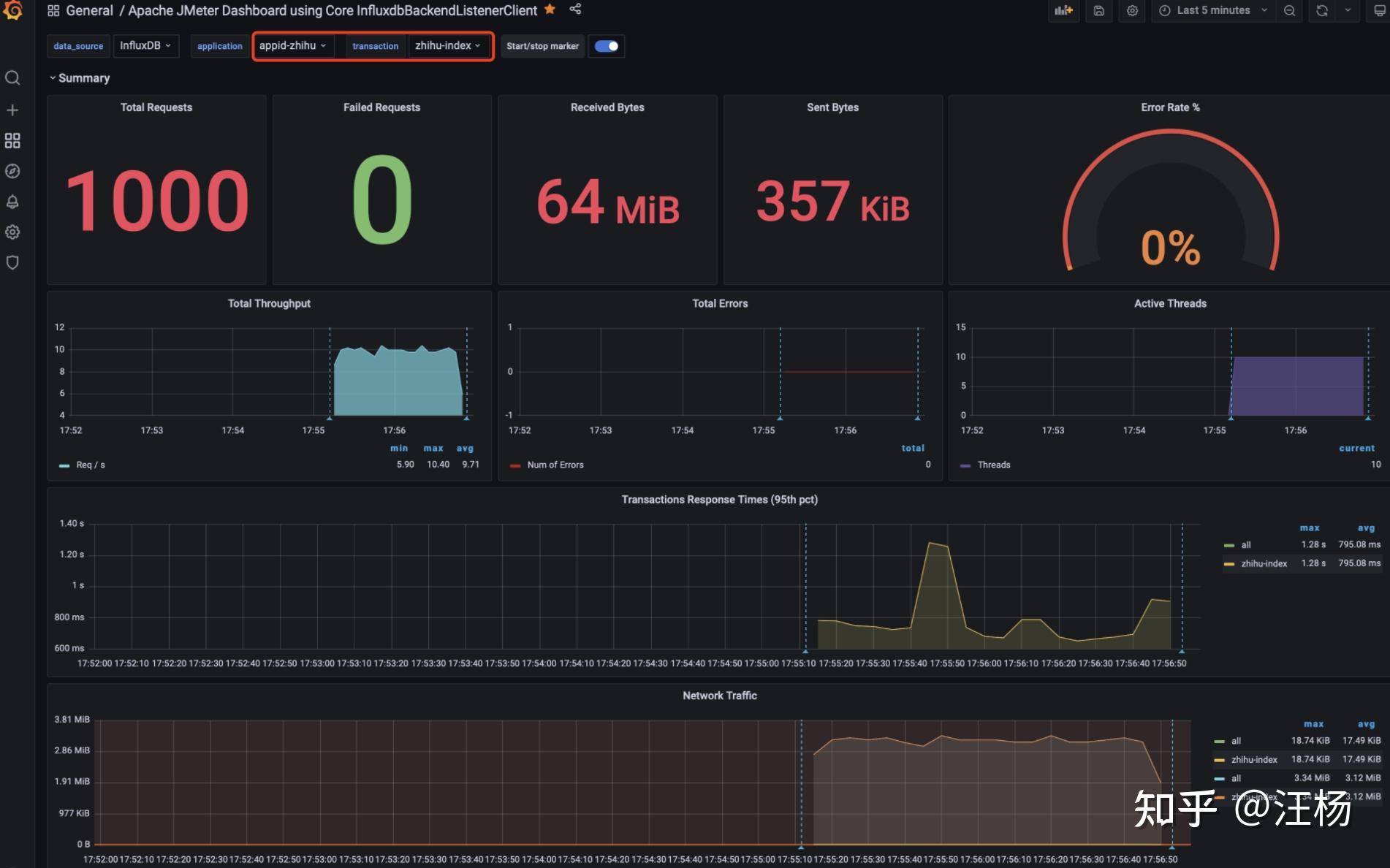
Task: Open the Network Traffic panel title menu
Action: [719, 696]
